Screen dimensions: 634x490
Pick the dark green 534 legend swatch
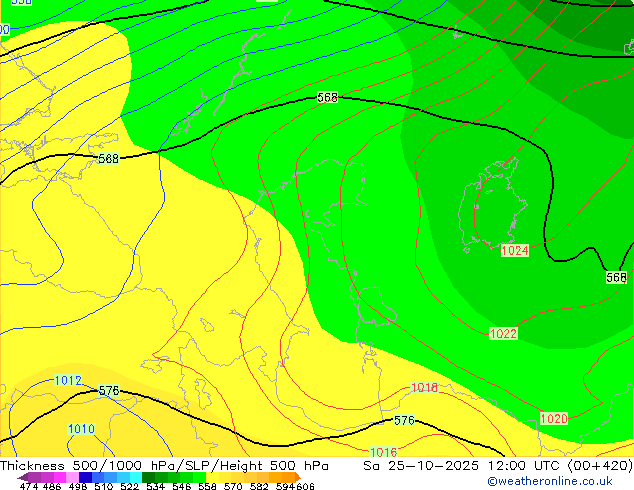click(x=148, y=477)
